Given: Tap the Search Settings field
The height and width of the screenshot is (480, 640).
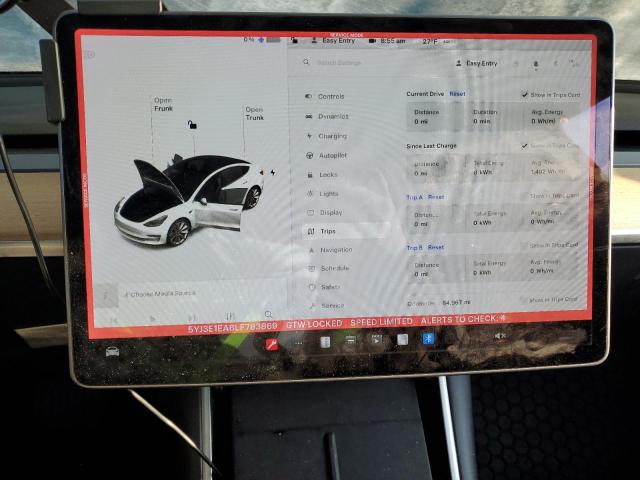Looking at the screenshot, I should [339, 63].
